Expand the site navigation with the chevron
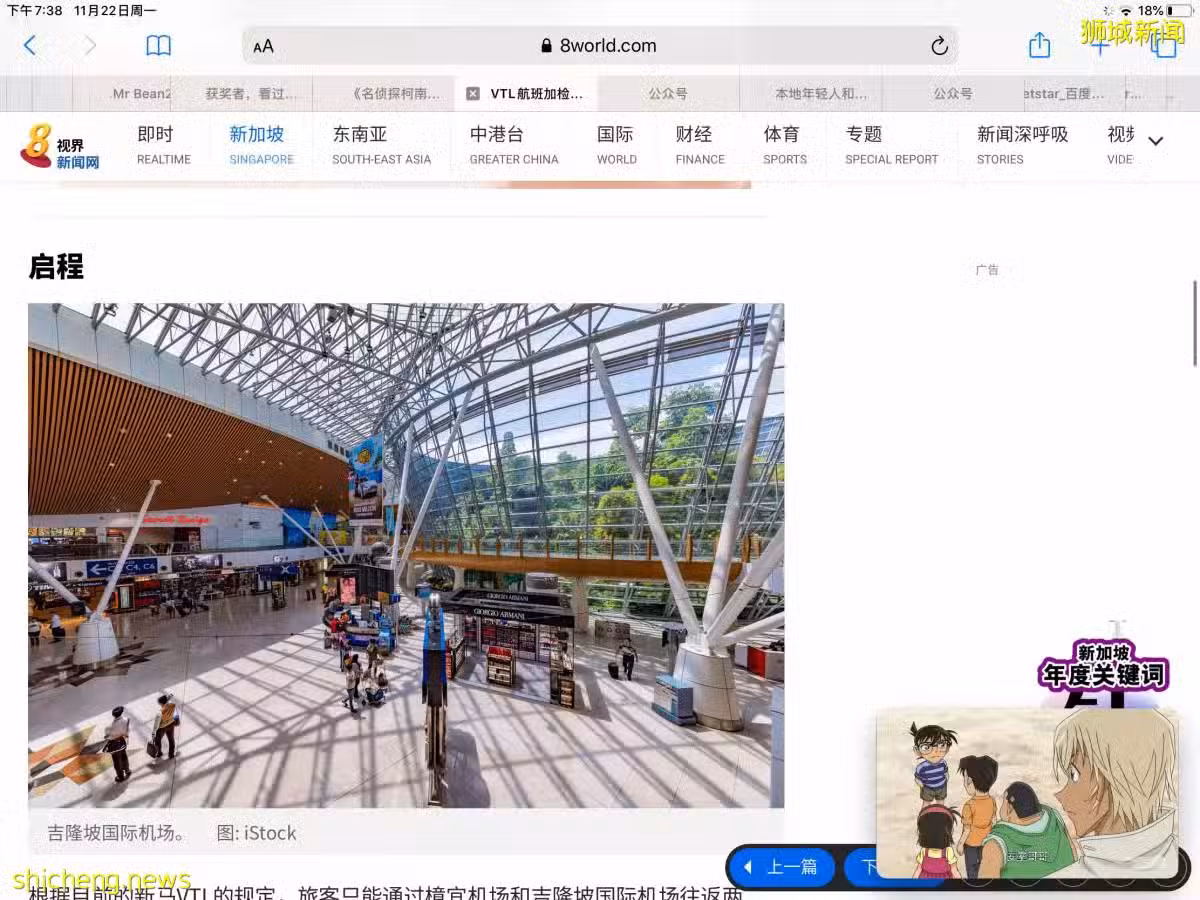This screenshot has height=900, width=1200. 1156,141
